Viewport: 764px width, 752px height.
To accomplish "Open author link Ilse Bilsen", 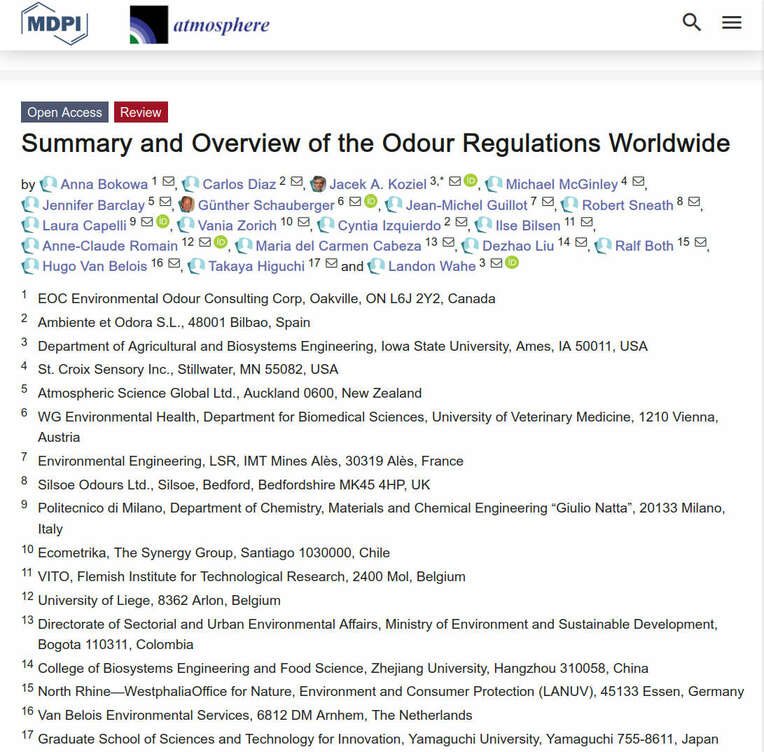I will coord(528,226).
